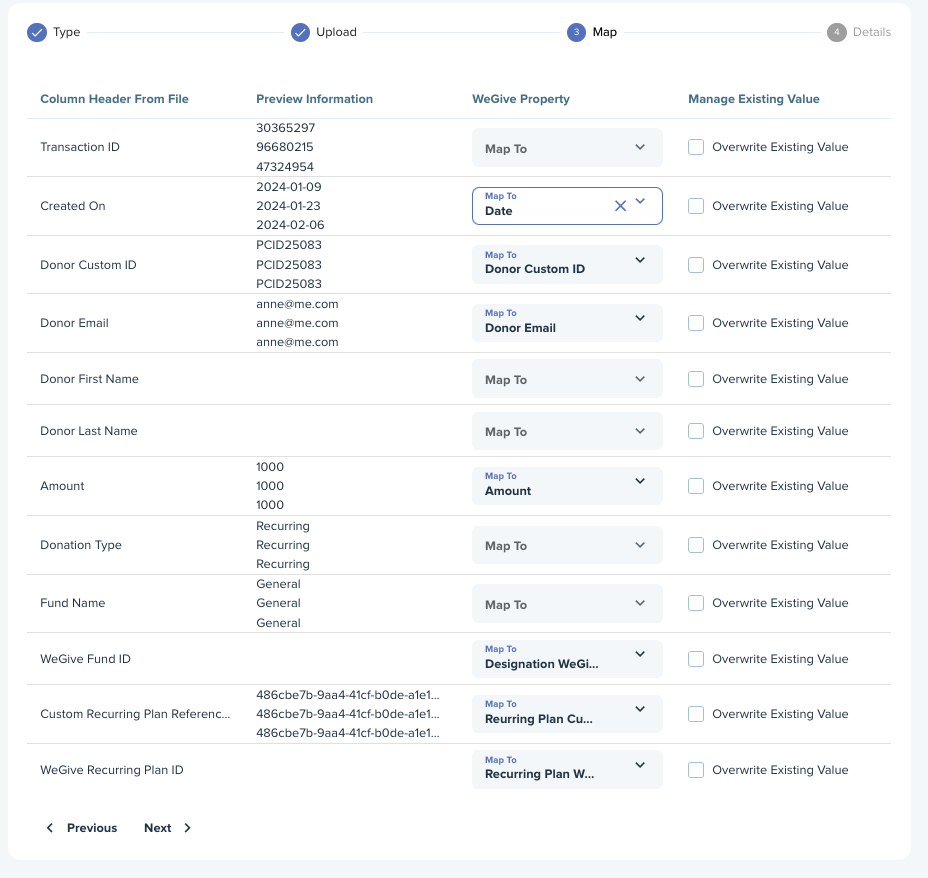Check Overwrite Existing Value for Donor First Name
The width and height of the screenshot is (928, 878).
point(696,379)
